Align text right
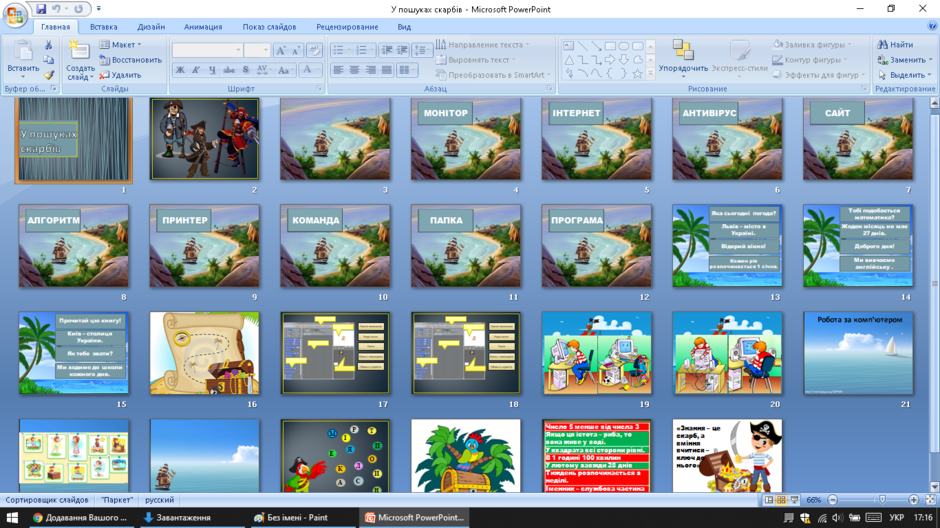 tap(371, 70)
